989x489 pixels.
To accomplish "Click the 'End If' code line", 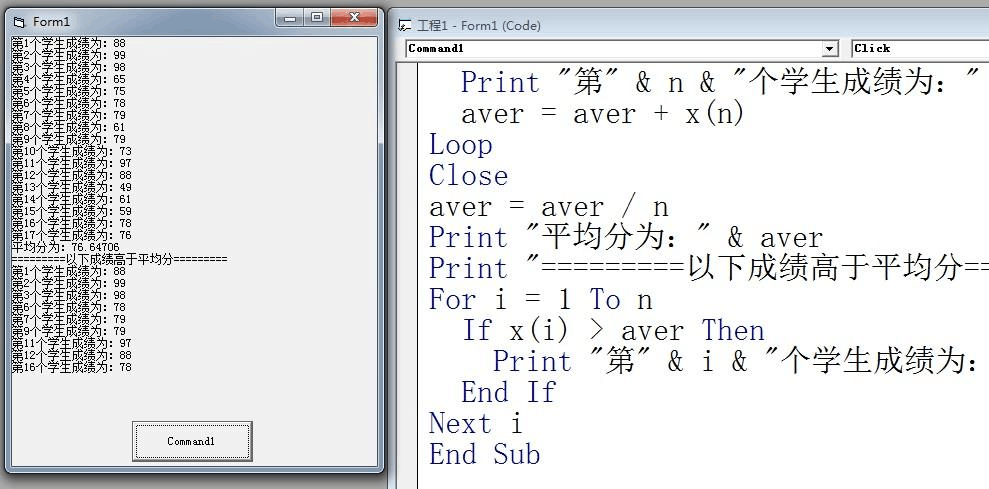I will click(x=508, y=392).
